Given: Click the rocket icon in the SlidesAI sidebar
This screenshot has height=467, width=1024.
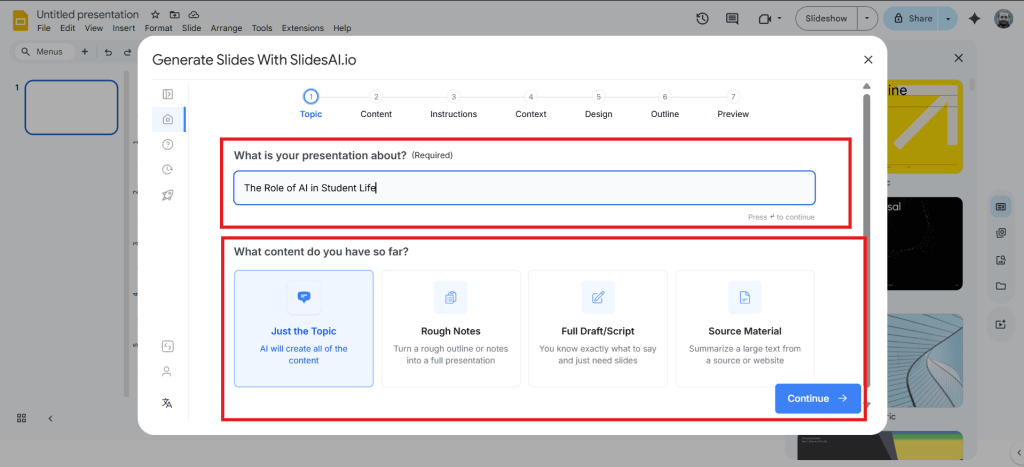Looking at the screenshot, I should click(167, 195).
